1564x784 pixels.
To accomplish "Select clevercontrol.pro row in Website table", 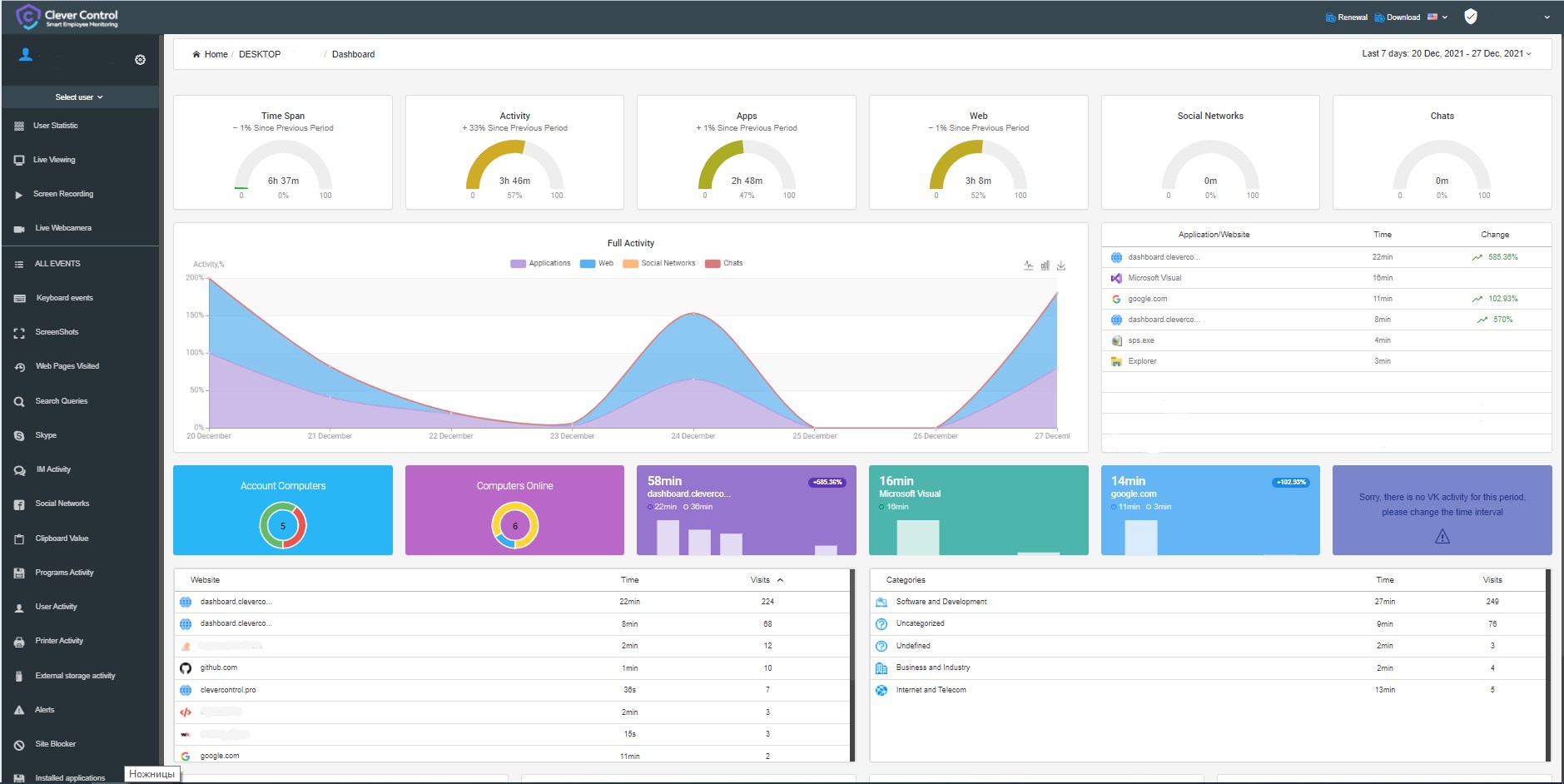I will (512, 690).
